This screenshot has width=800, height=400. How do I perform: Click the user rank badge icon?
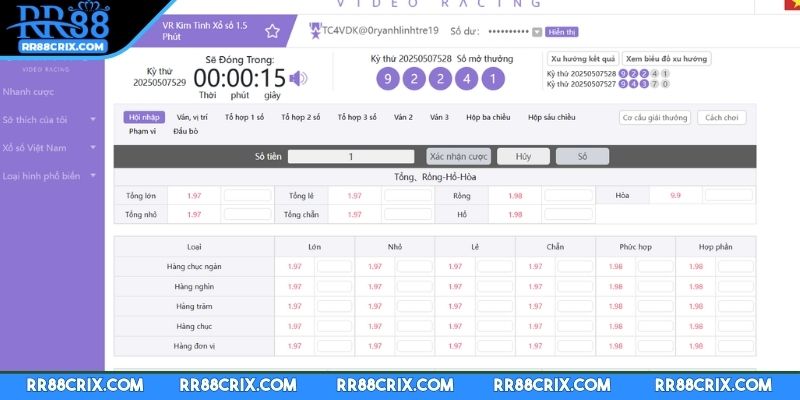tap(315, 31)
